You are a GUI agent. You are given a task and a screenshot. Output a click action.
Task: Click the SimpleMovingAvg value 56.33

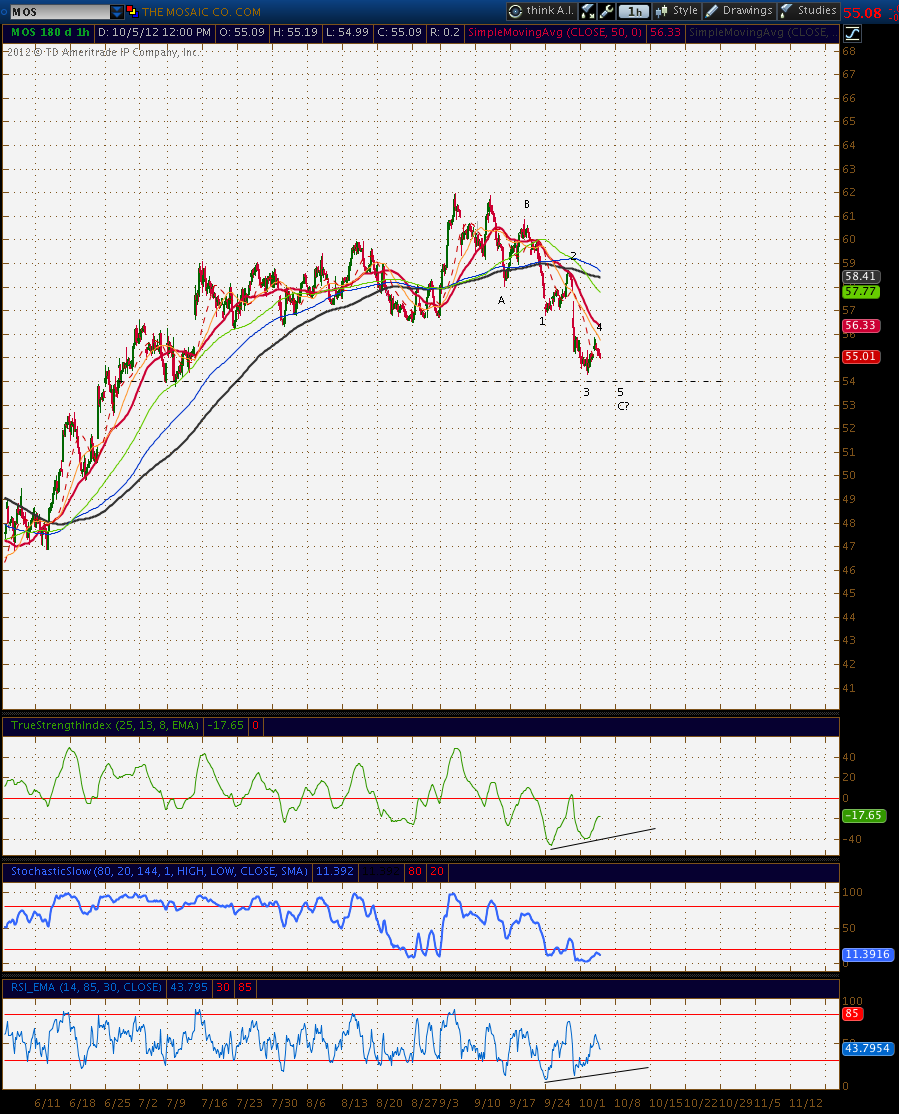point(665,33)
